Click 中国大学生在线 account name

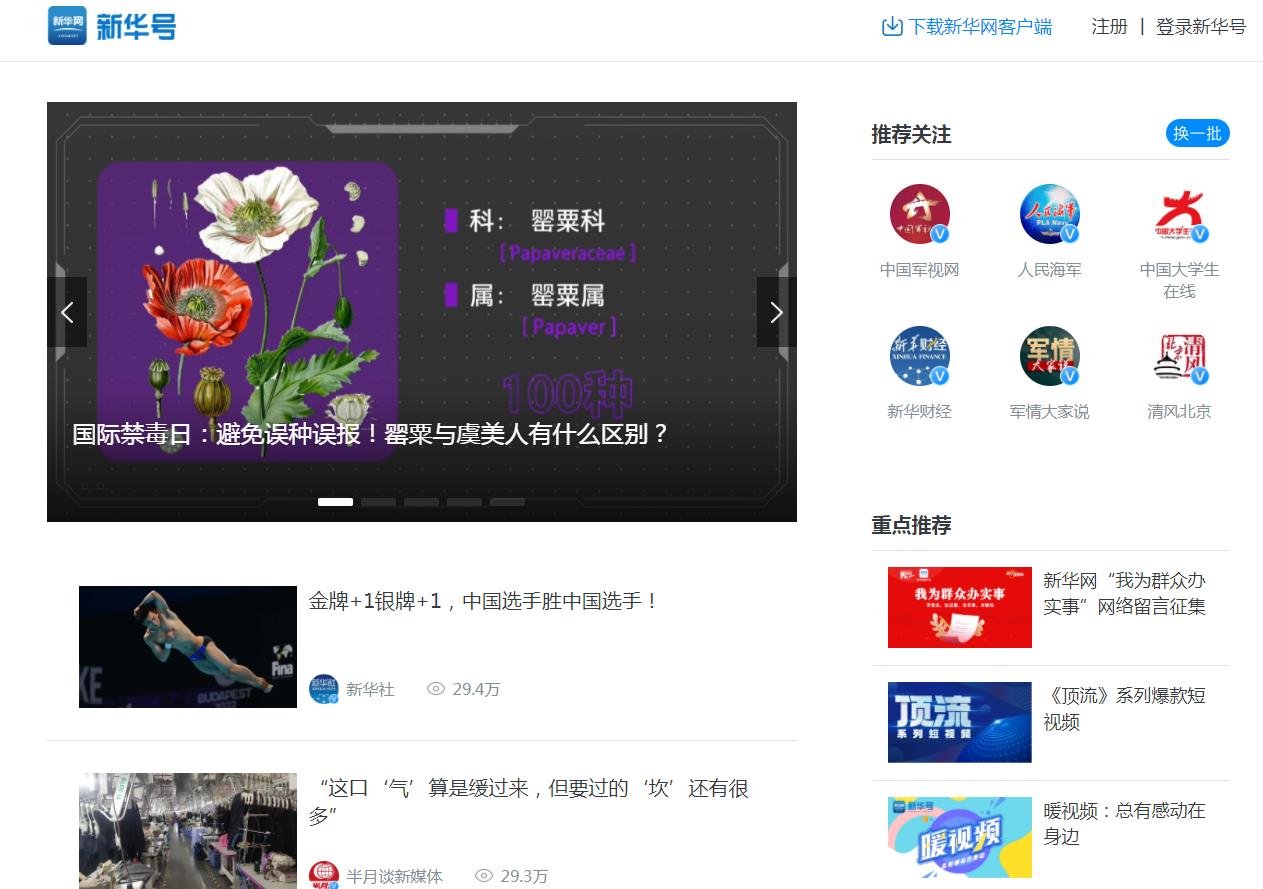coord(1179,281)
